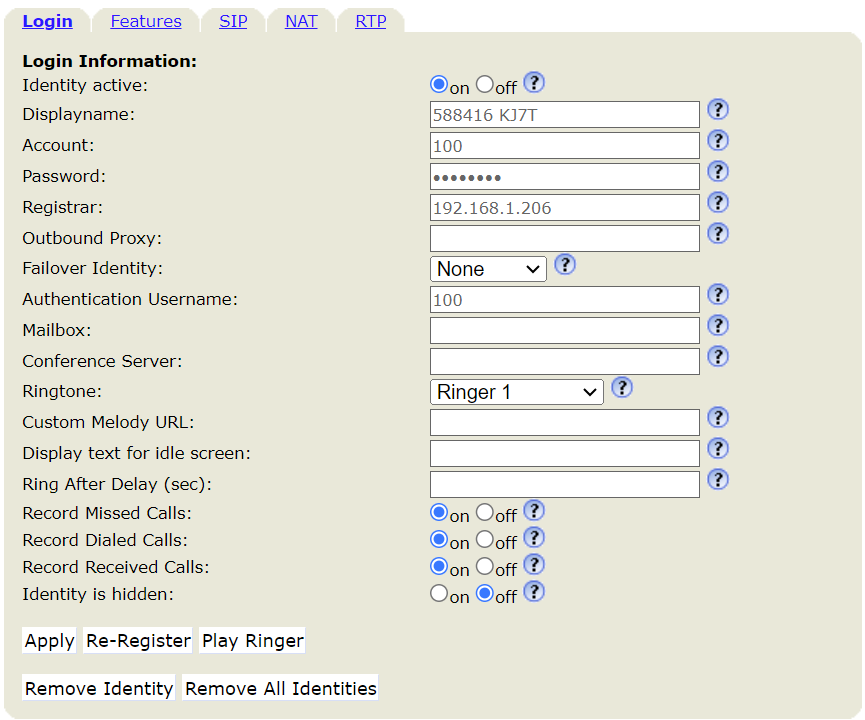The height and width of the screenshot is (720, 865).
Task: Click help for Custom Melody URL
Action: 718,417
